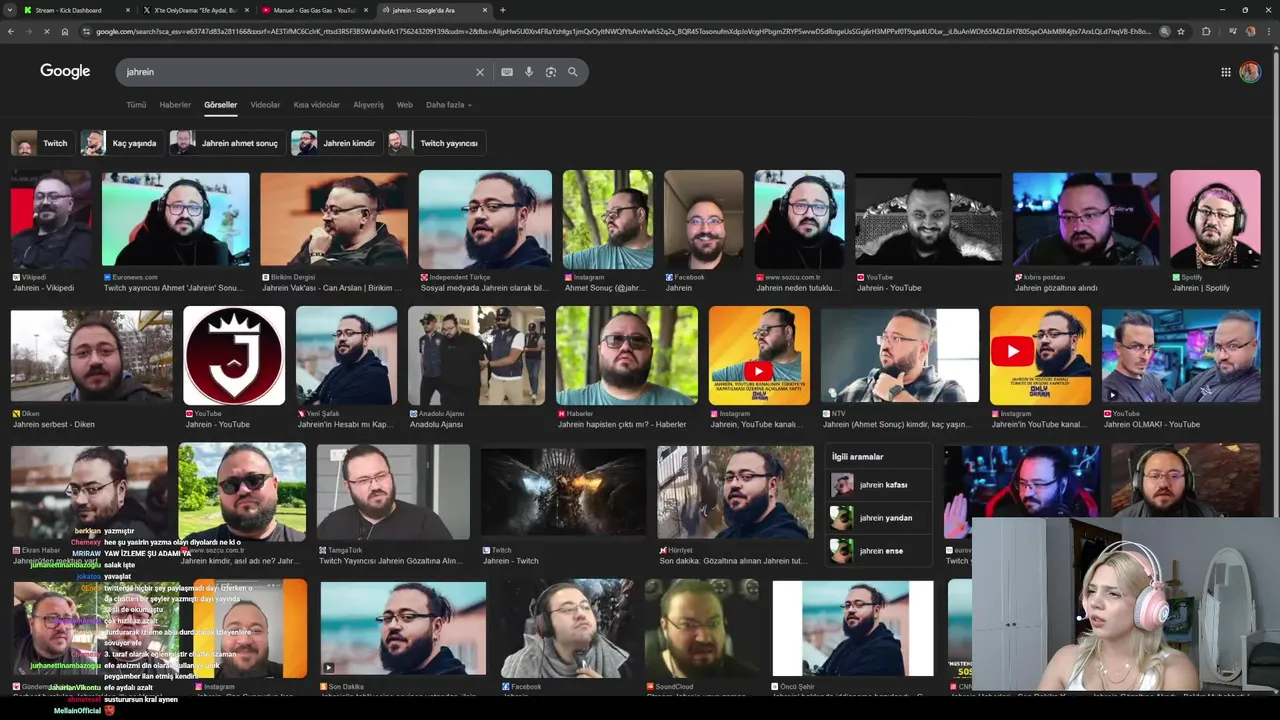Image resolution: width=1280 pixels, height=720 pixels.
Task: Start a voice search with microphone
Action: coord(529,72)
